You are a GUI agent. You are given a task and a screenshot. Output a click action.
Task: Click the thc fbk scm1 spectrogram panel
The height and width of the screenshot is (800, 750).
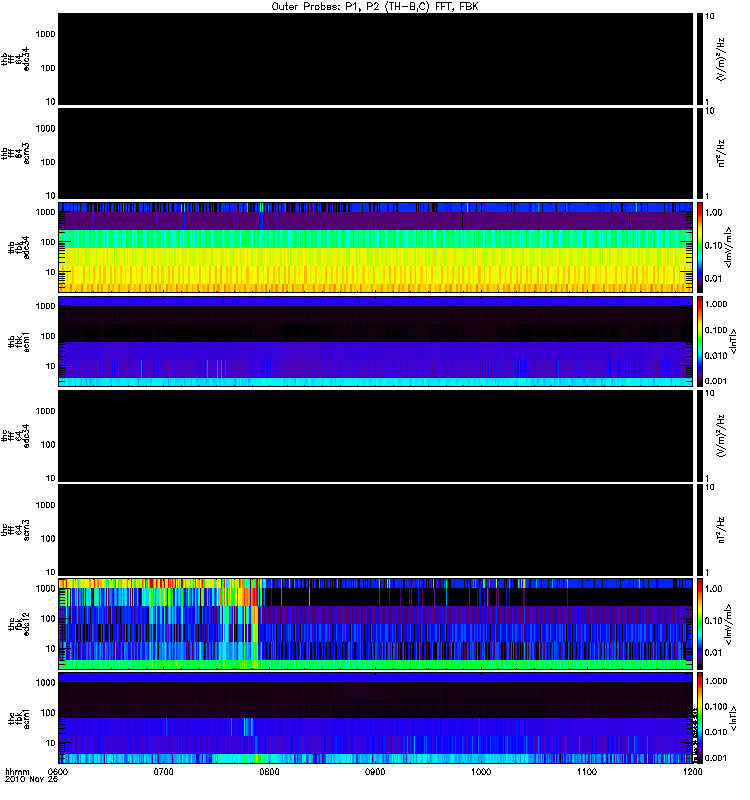(x=375, y=718)
